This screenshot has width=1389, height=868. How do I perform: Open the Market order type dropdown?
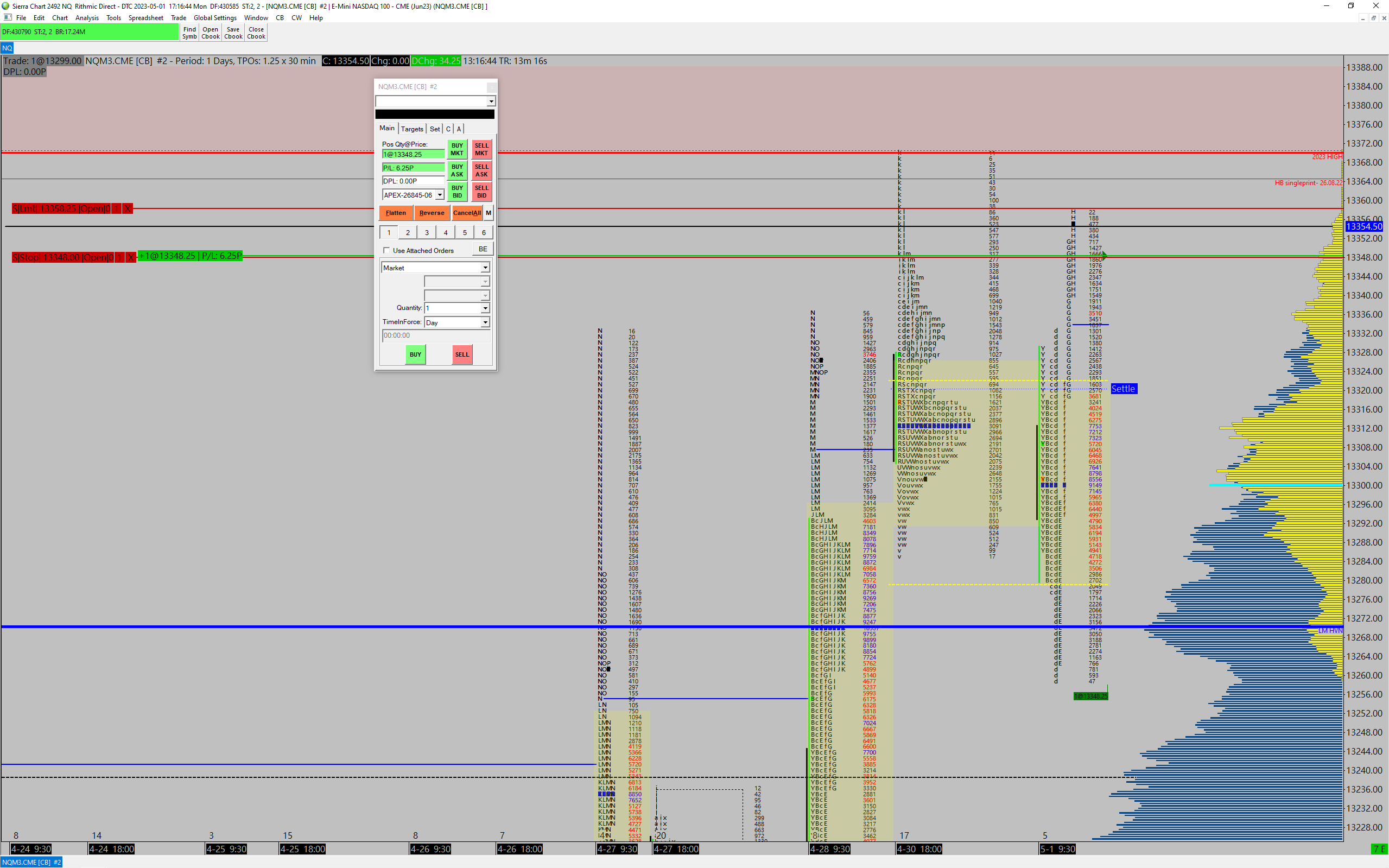485,268
